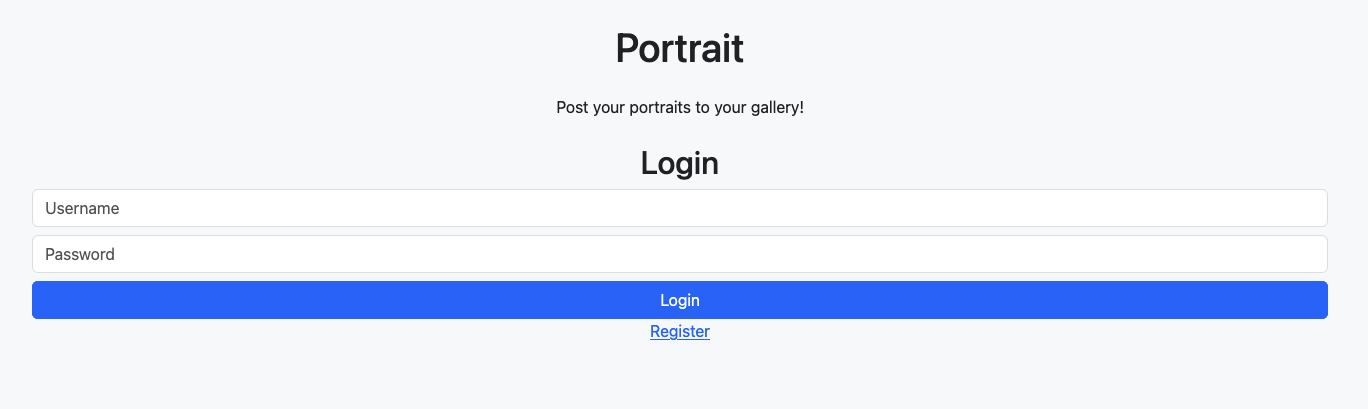Place cursor in the Username box
1368x409 pixels.
680,208
